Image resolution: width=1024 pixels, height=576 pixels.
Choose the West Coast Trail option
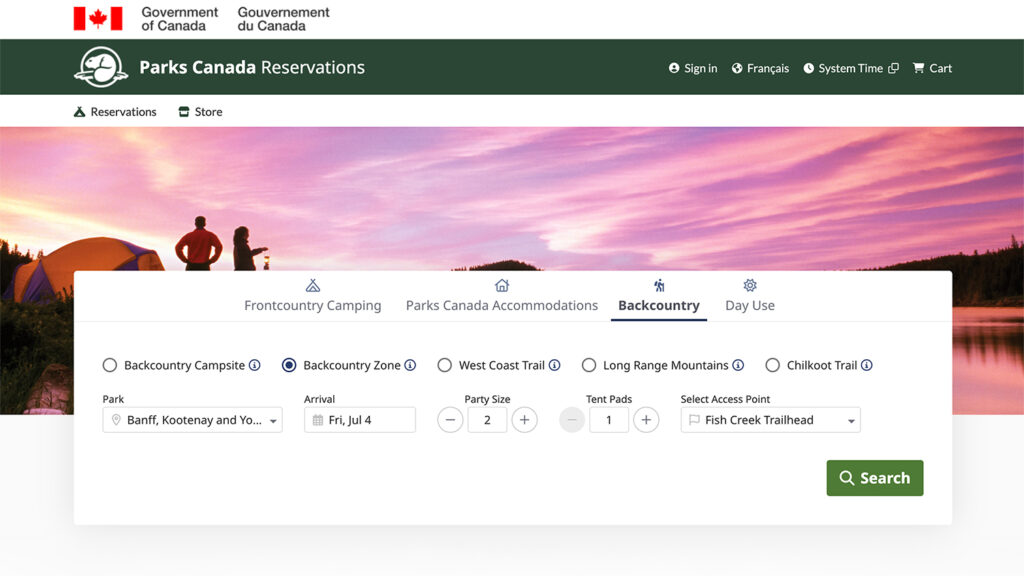444,365
